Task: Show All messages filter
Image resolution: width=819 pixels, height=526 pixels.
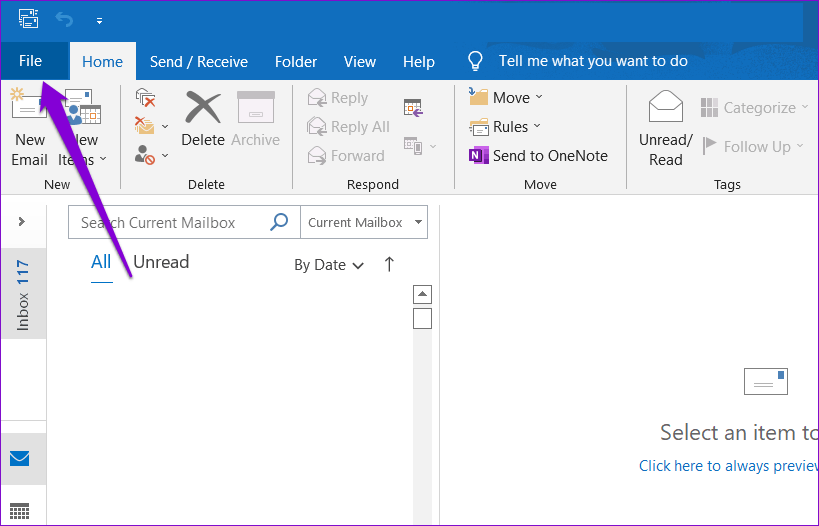Action: pos(101,262)
